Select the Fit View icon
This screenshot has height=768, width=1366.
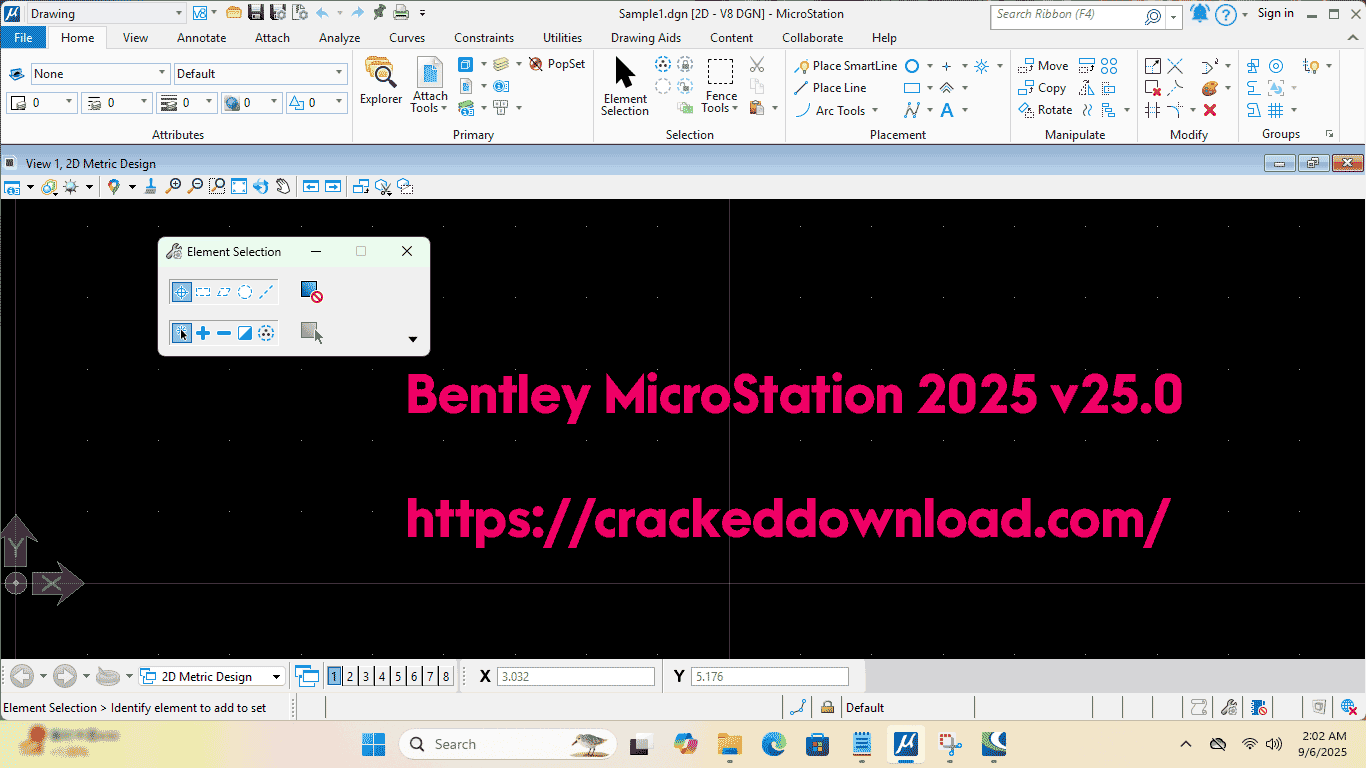pyautogui.click(x=239, y=186)
